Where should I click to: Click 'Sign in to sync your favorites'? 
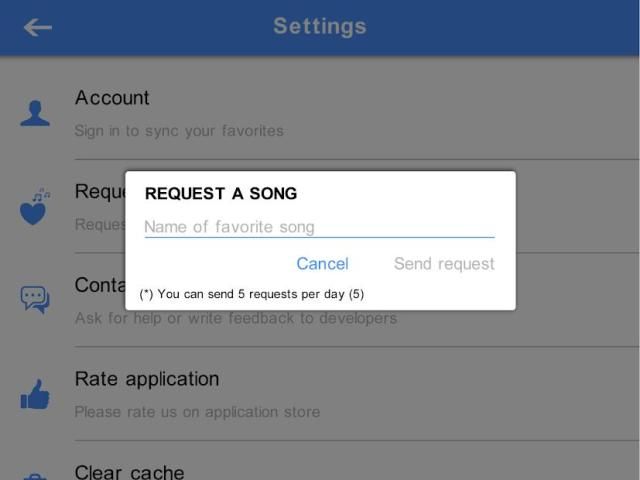pyautogui.click(x=179, y=131)
